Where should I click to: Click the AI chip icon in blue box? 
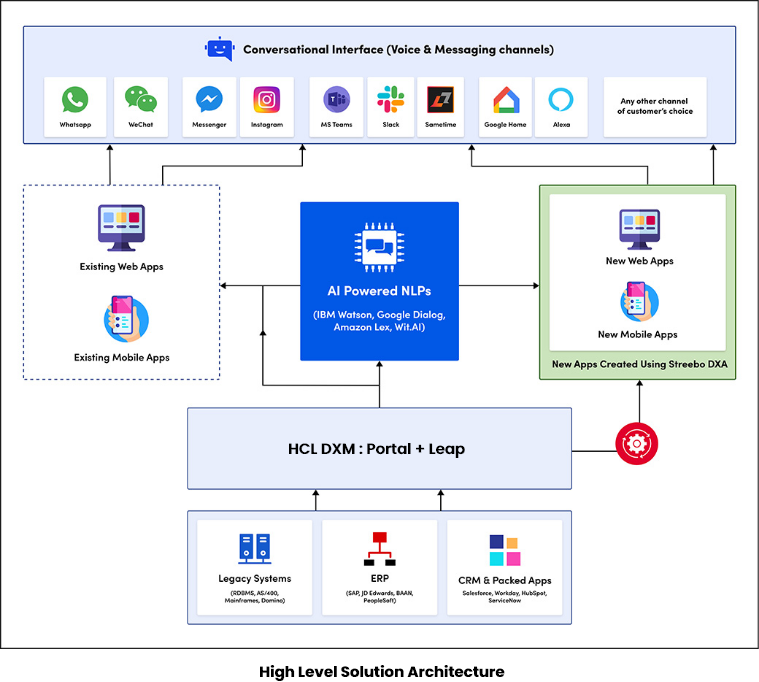[x=380, y=247]
